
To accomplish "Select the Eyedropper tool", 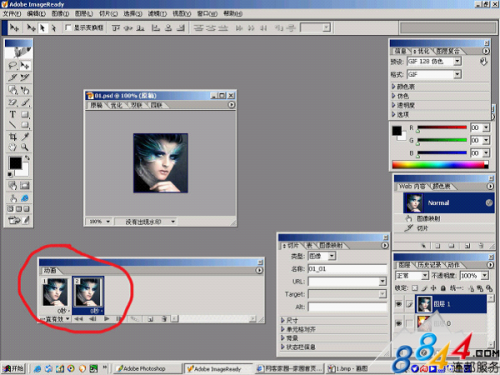I will pos(25,137).
